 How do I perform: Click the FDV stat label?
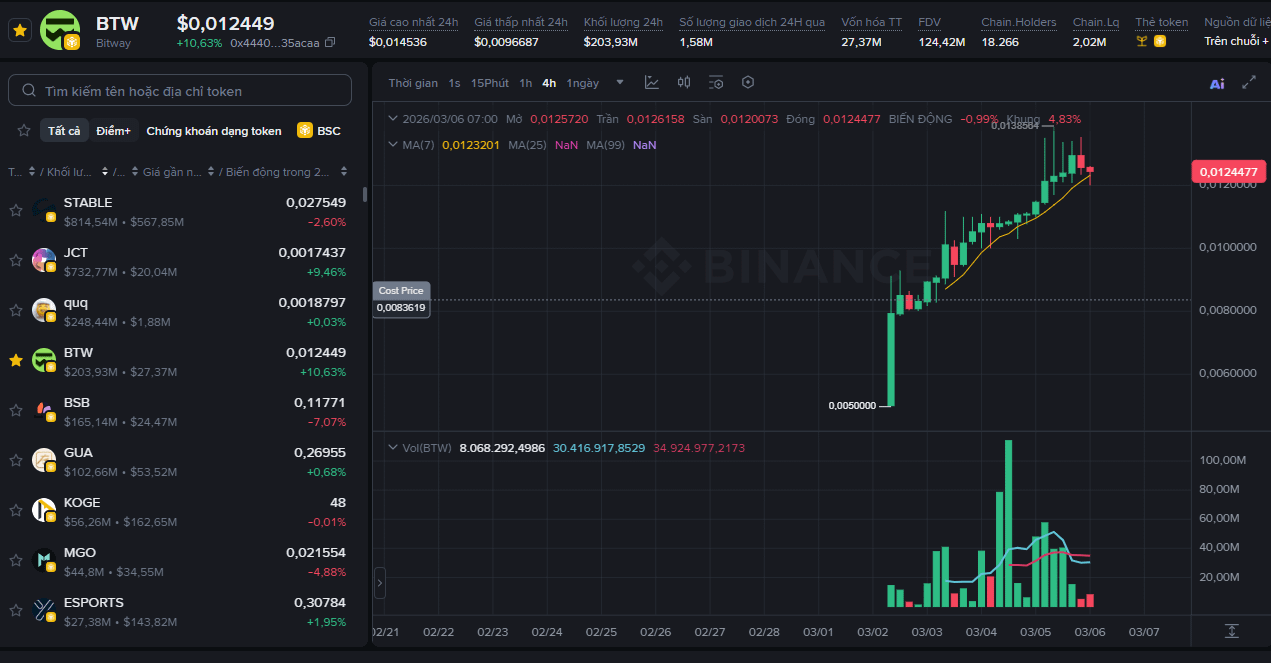point(929,22)
